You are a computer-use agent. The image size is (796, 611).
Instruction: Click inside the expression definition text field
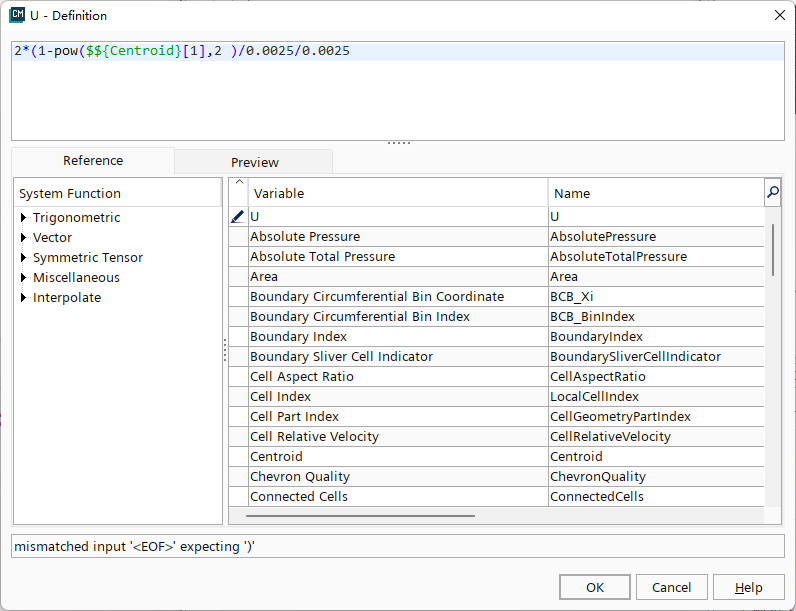coord(397,95)
